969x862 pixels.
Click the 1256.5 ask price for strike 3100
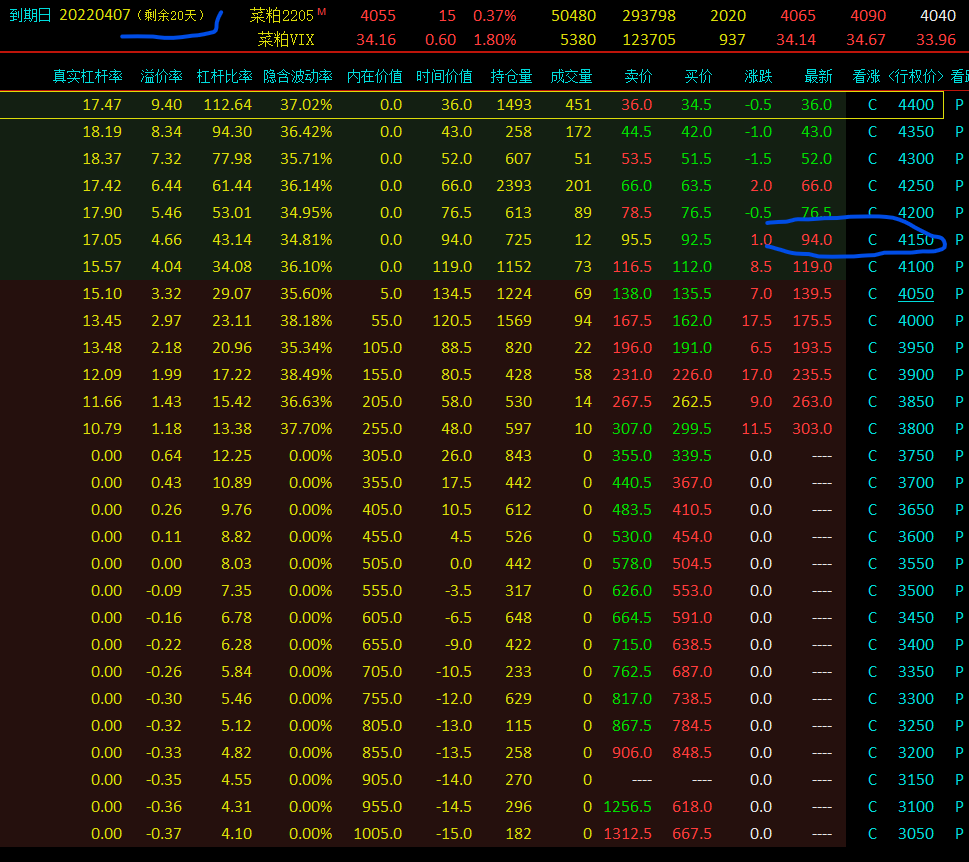pos(627,807)
